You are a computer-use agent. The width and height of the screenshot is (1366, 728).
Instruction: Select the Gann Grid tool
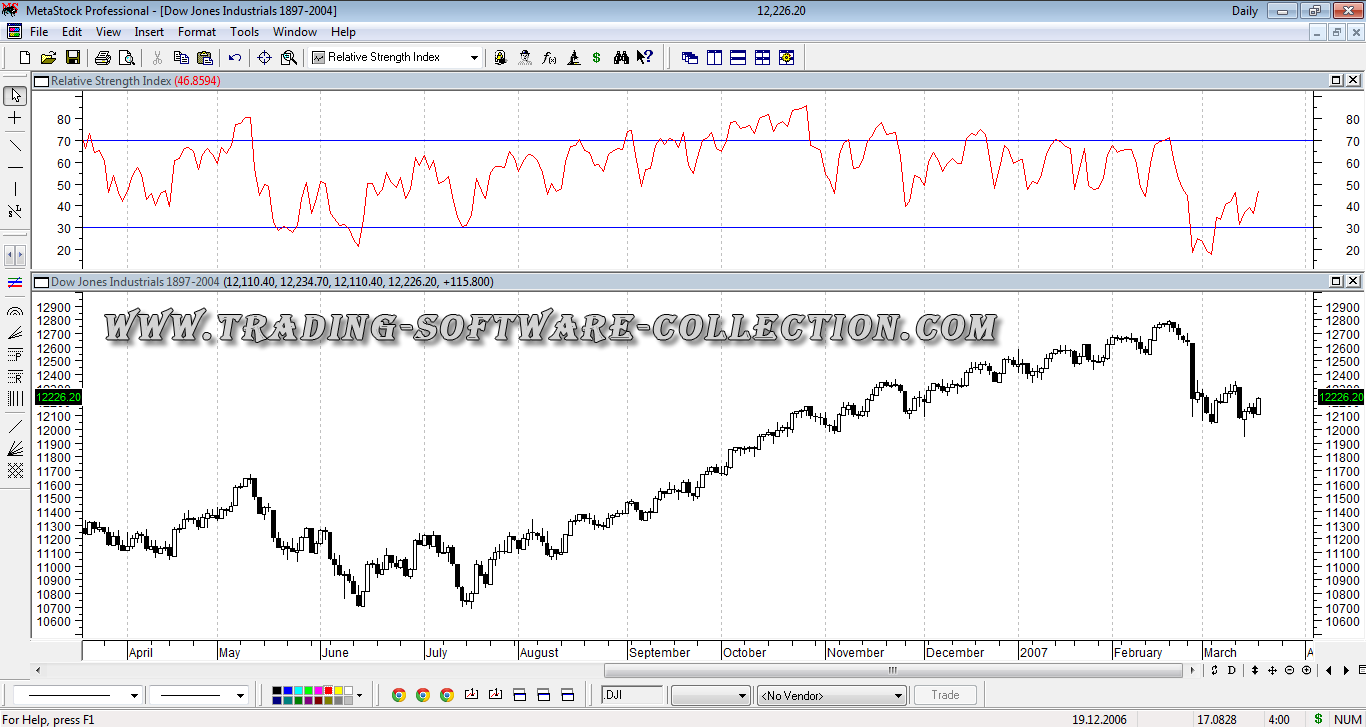15,470
